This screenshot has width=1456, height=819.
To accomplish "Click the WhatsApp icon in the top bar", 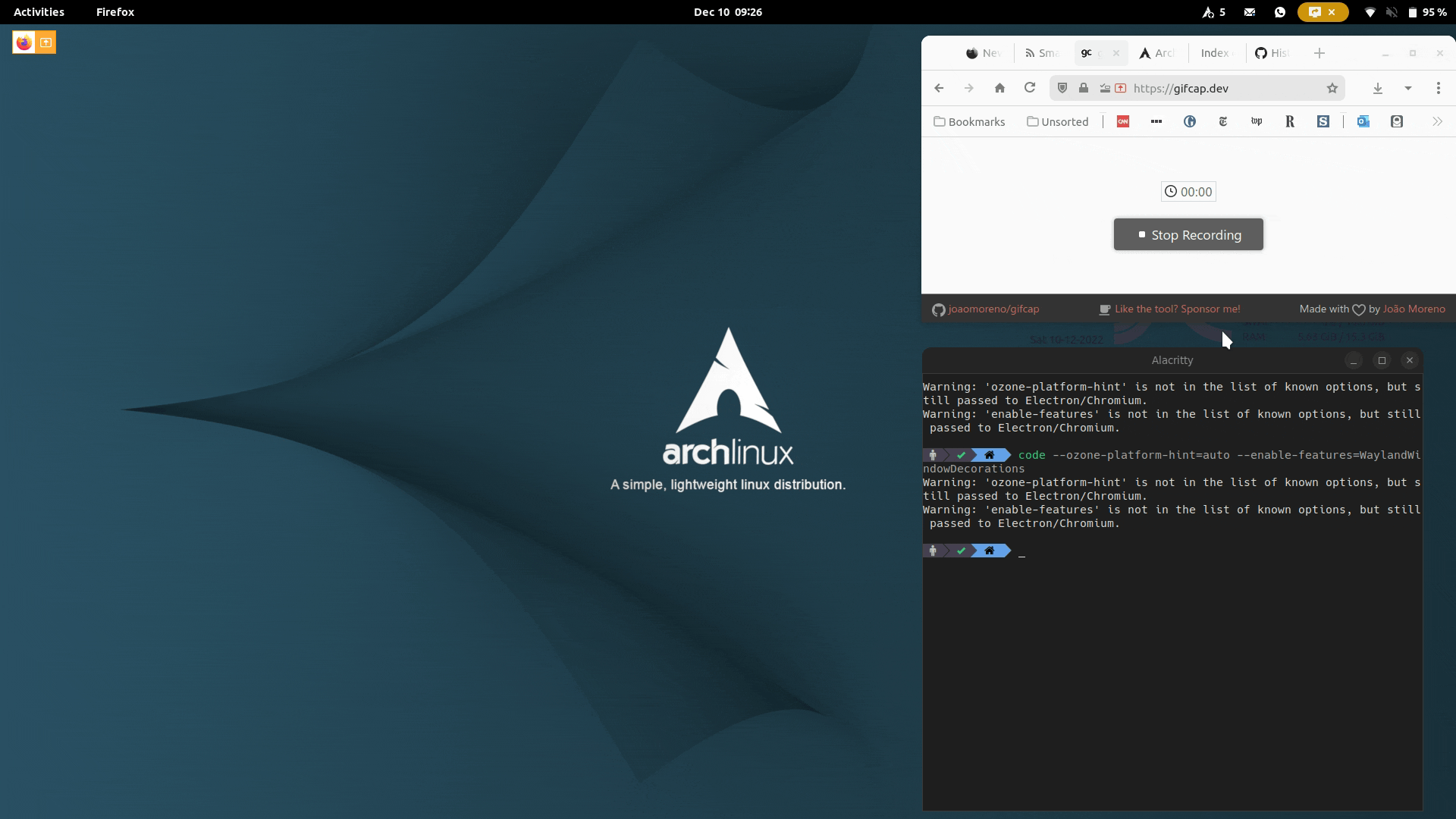I will (x=1279, y=12).
